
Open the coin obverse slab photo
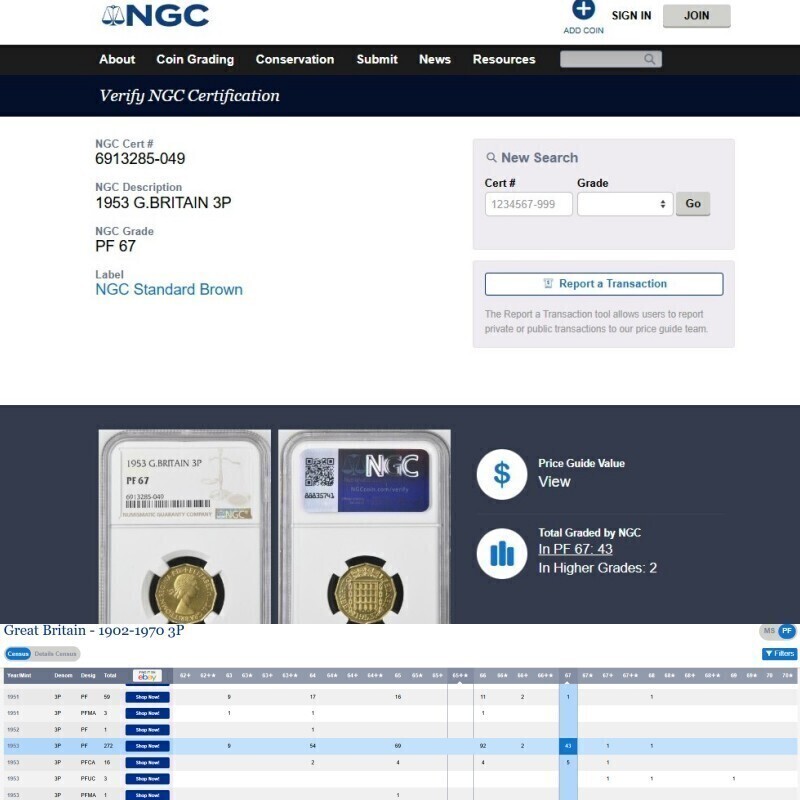pos(185,527)
